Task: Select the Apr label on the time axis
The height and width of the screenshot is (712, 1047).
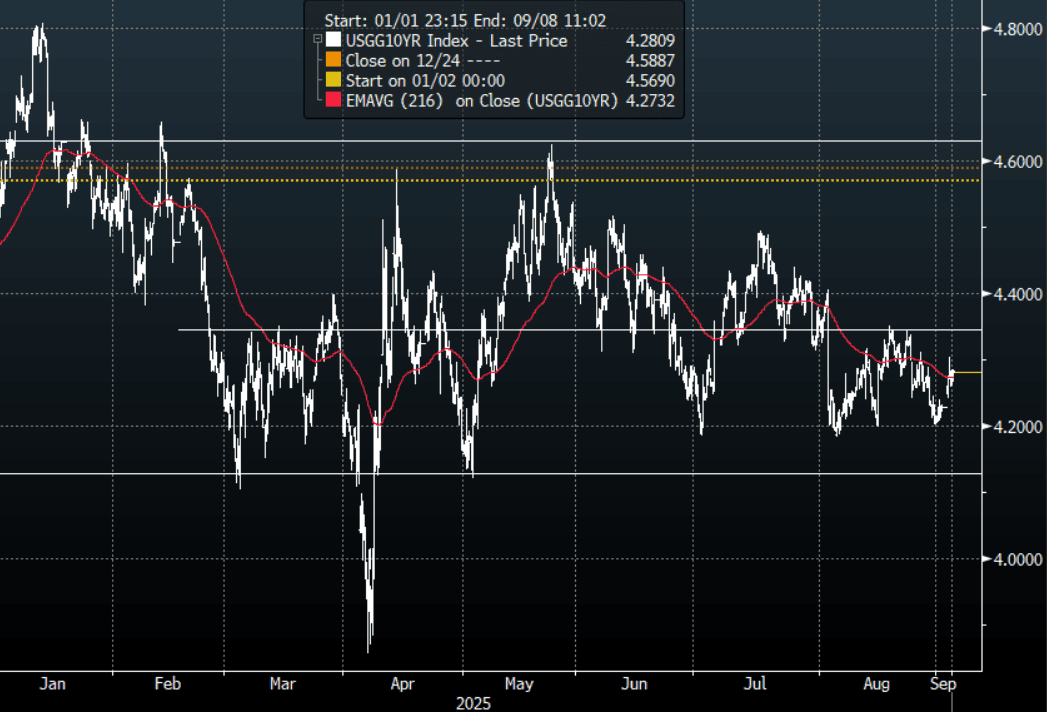Action: tap(402, 684)
